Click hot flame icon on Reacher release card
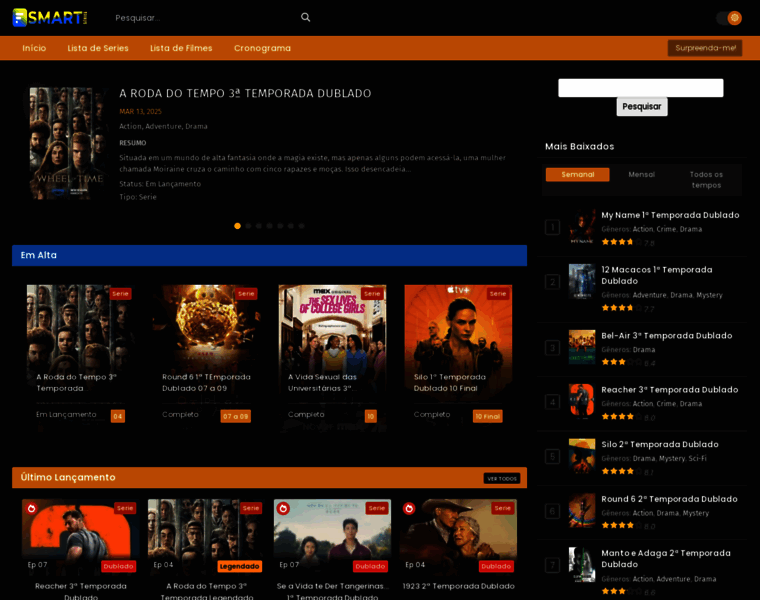The height and width of the screenshot is (600, 760). coord(32,508)
